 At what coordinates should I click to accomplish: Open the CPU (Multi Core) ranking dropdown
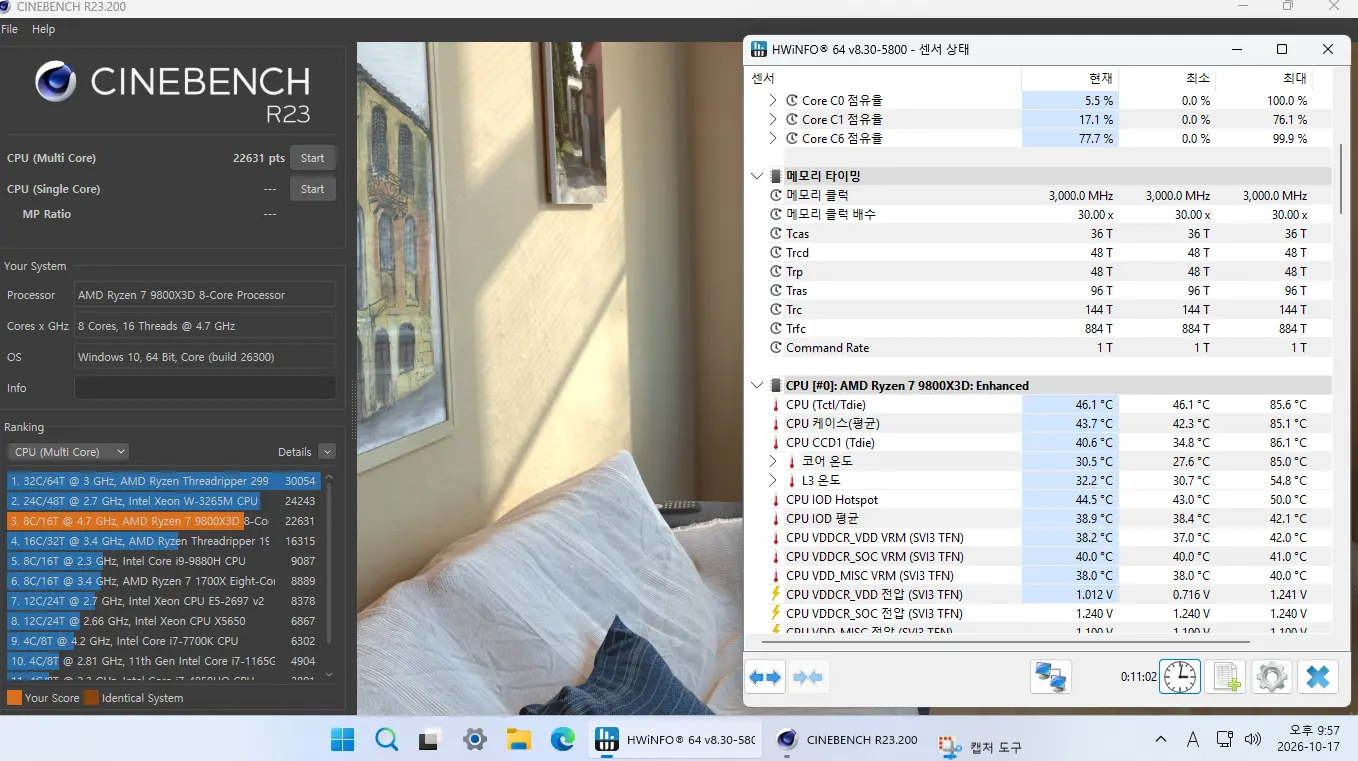tap(68, 452)
